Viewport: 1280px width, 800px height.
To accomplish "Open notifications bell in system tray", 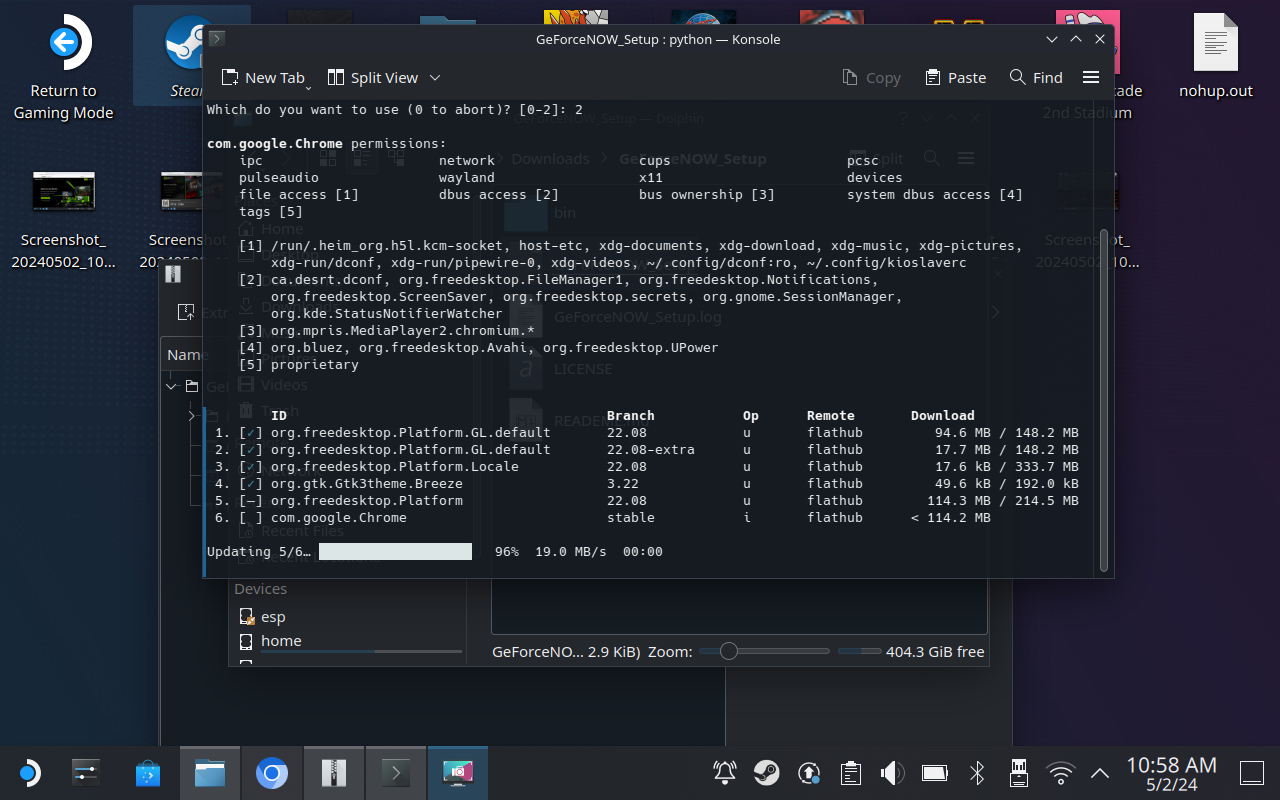I will [x=725, y=772].
